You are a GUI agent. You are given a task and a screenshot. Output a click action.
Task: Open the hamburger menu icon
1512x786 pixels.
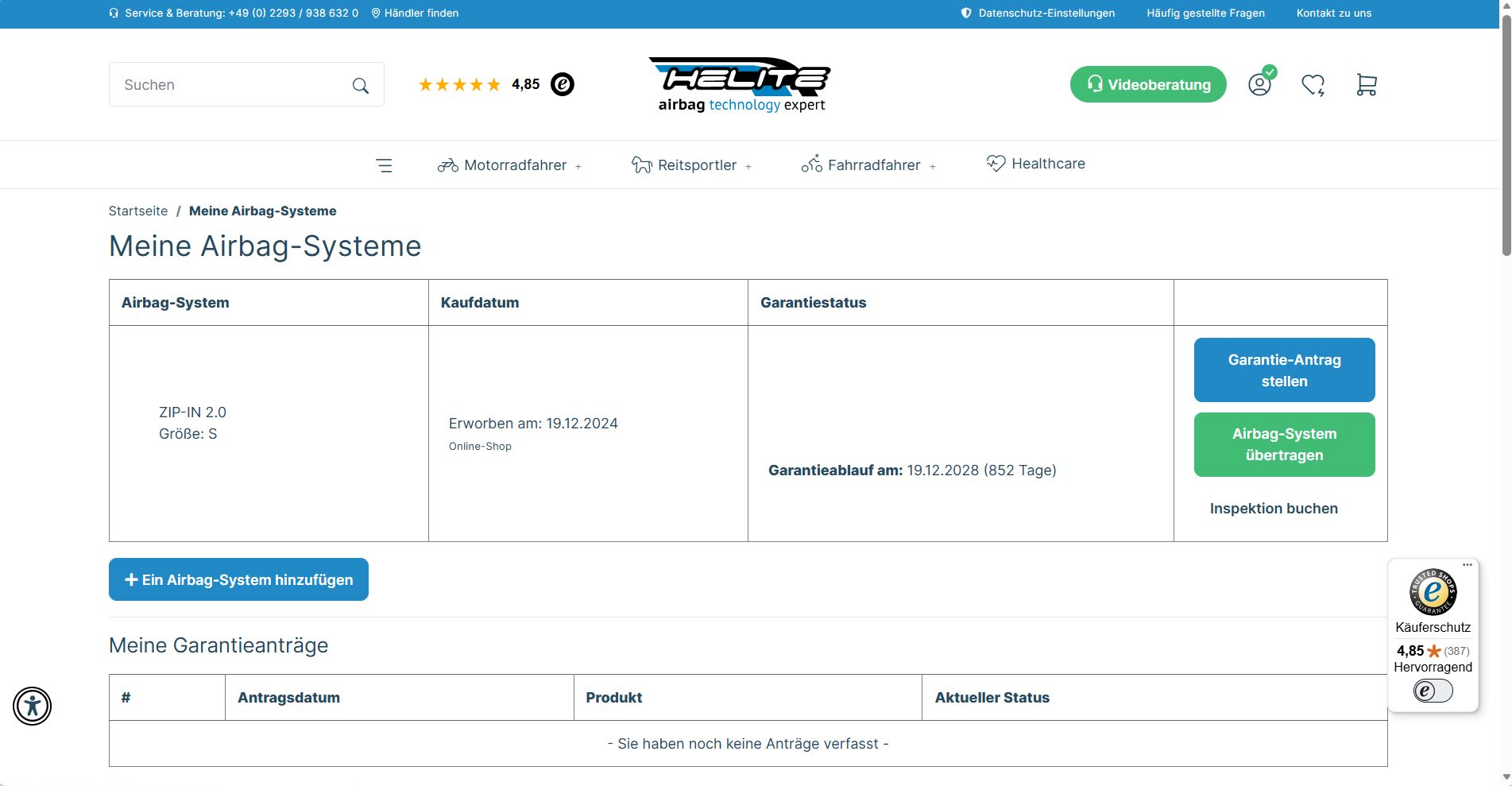(x=384, y=165)
